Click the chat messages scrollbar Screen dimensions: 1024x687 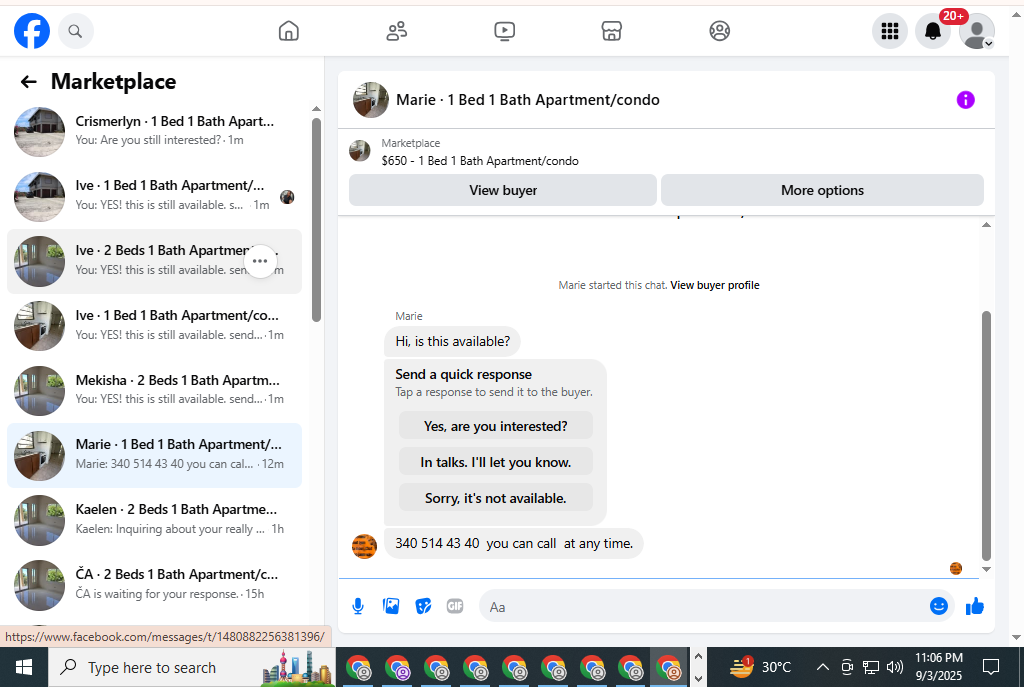click(x=986, y=436)
